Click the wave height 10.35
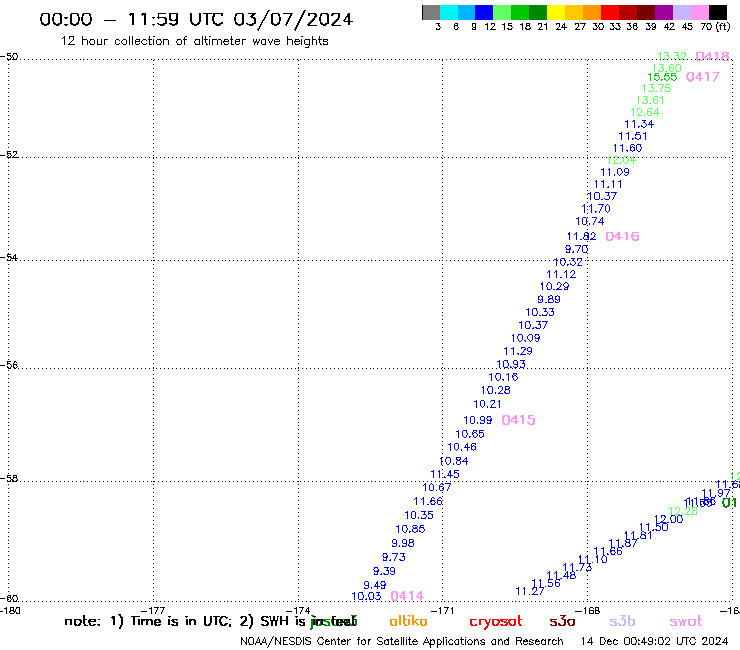The height and width of the screenshot is (650, 740). tap(419, 515)
